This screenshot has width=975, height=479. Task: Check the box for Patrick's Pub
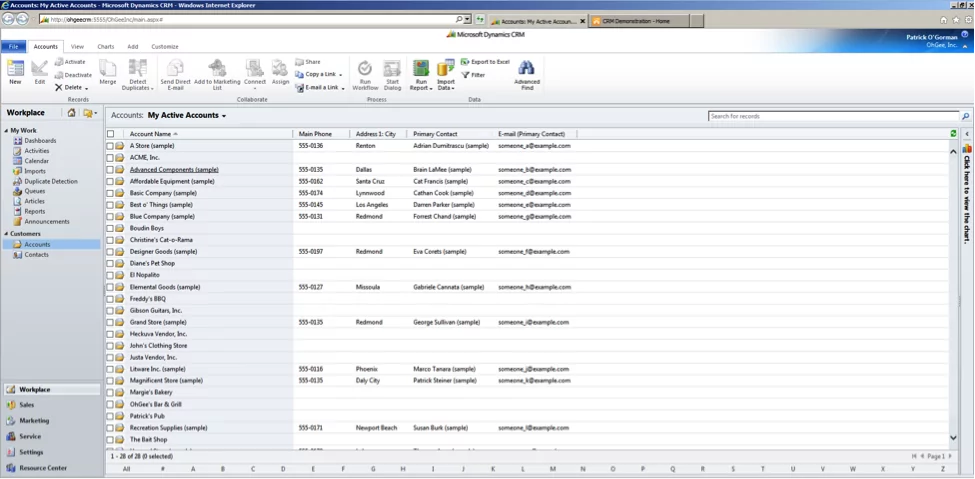(x=110, y=416)
